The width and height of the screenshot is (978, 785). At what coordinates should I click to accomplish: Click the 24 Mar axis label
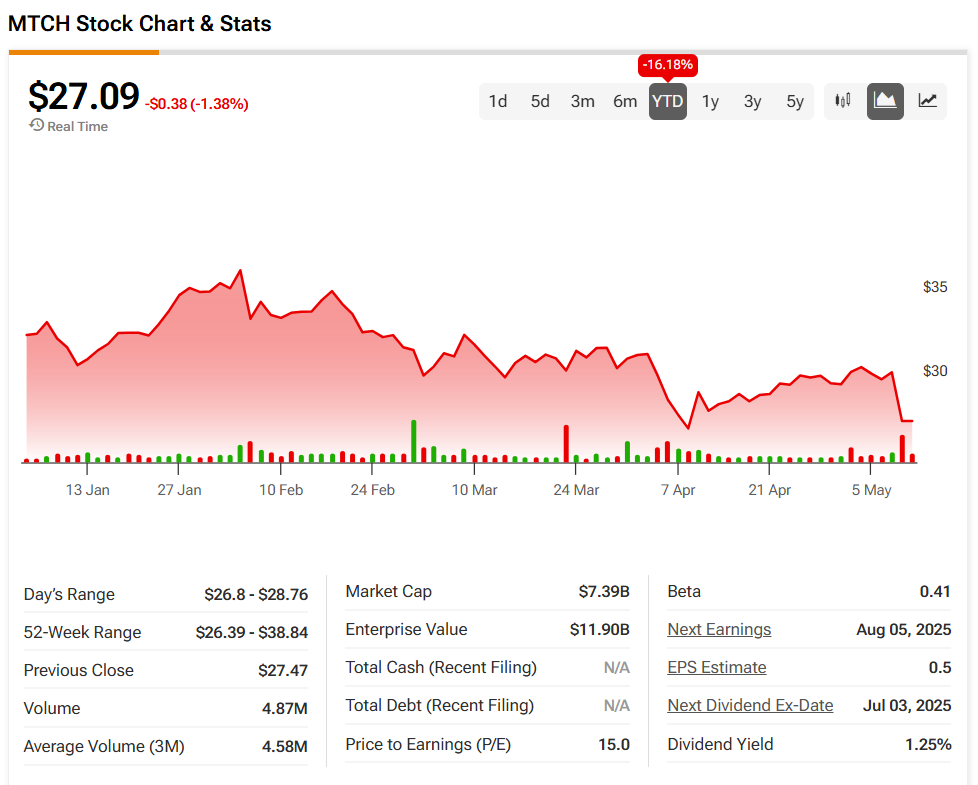click(576, 490)
